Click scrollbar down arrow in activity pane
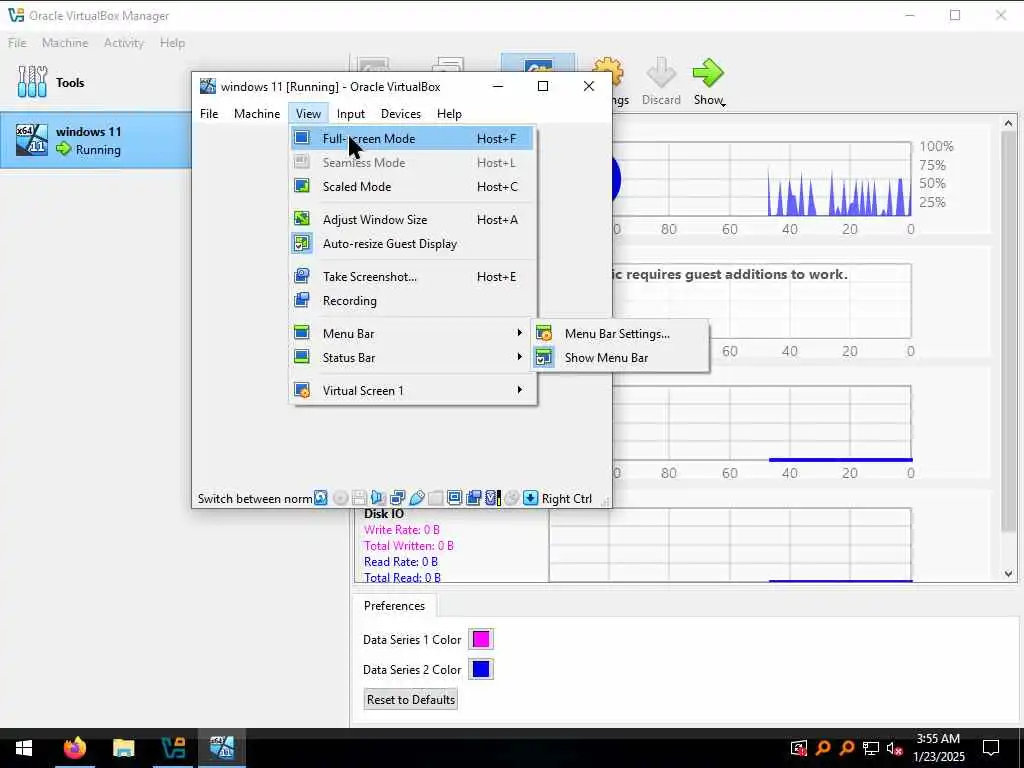Screen dimensions: 1024x768 pos(1008,573)
